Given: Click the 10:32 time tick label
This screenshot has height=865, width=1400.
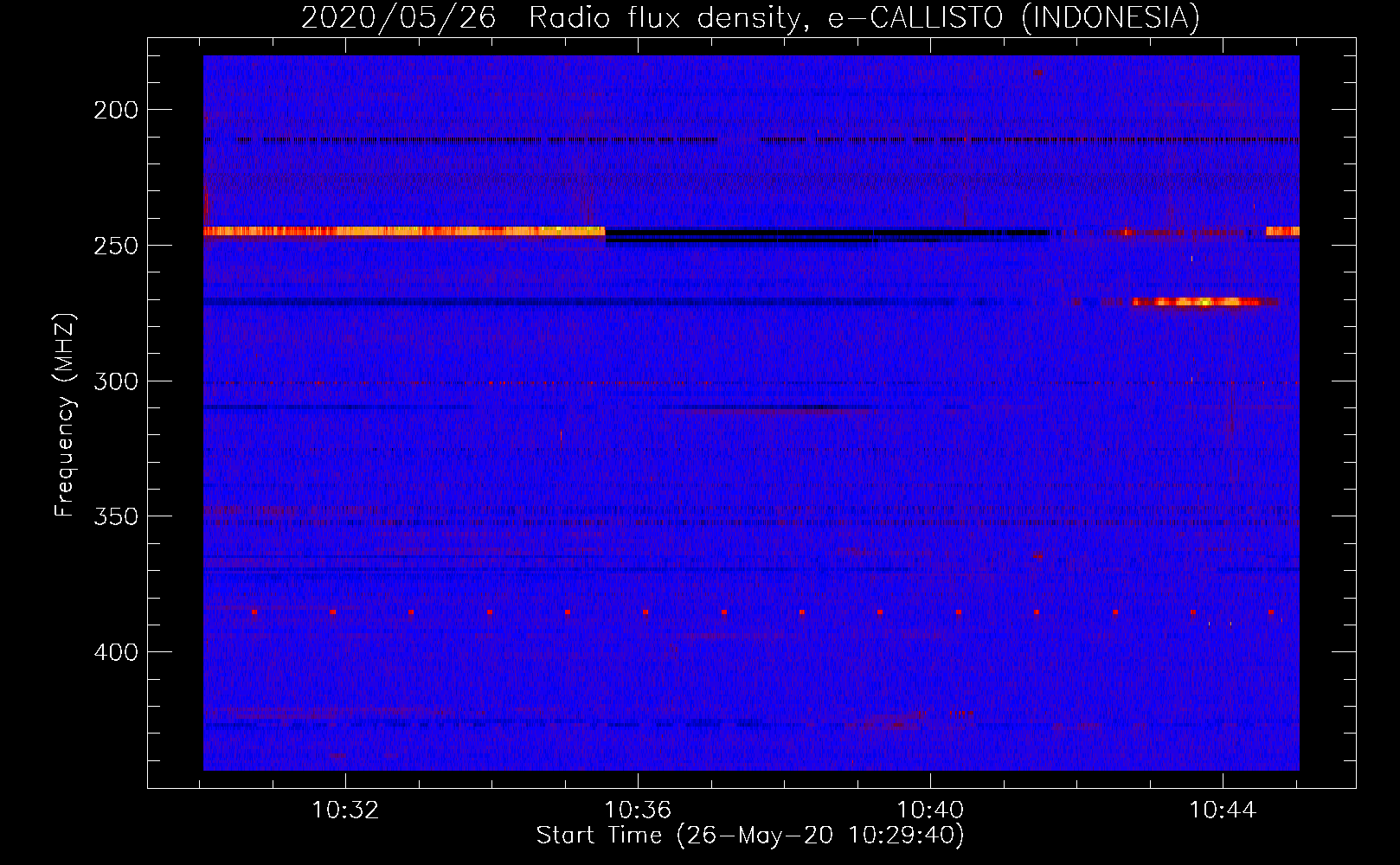Looking at the screenshot, I should coord(345,811).
